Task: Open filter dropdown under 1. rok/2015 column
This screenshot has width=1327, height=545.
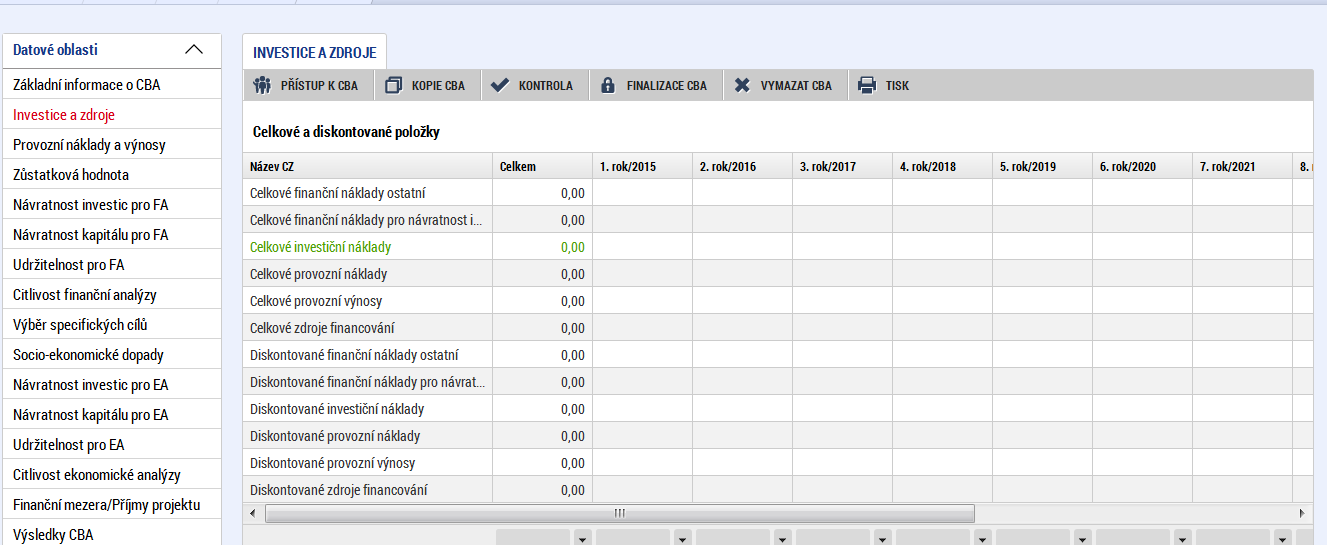Action: (682, 538)
